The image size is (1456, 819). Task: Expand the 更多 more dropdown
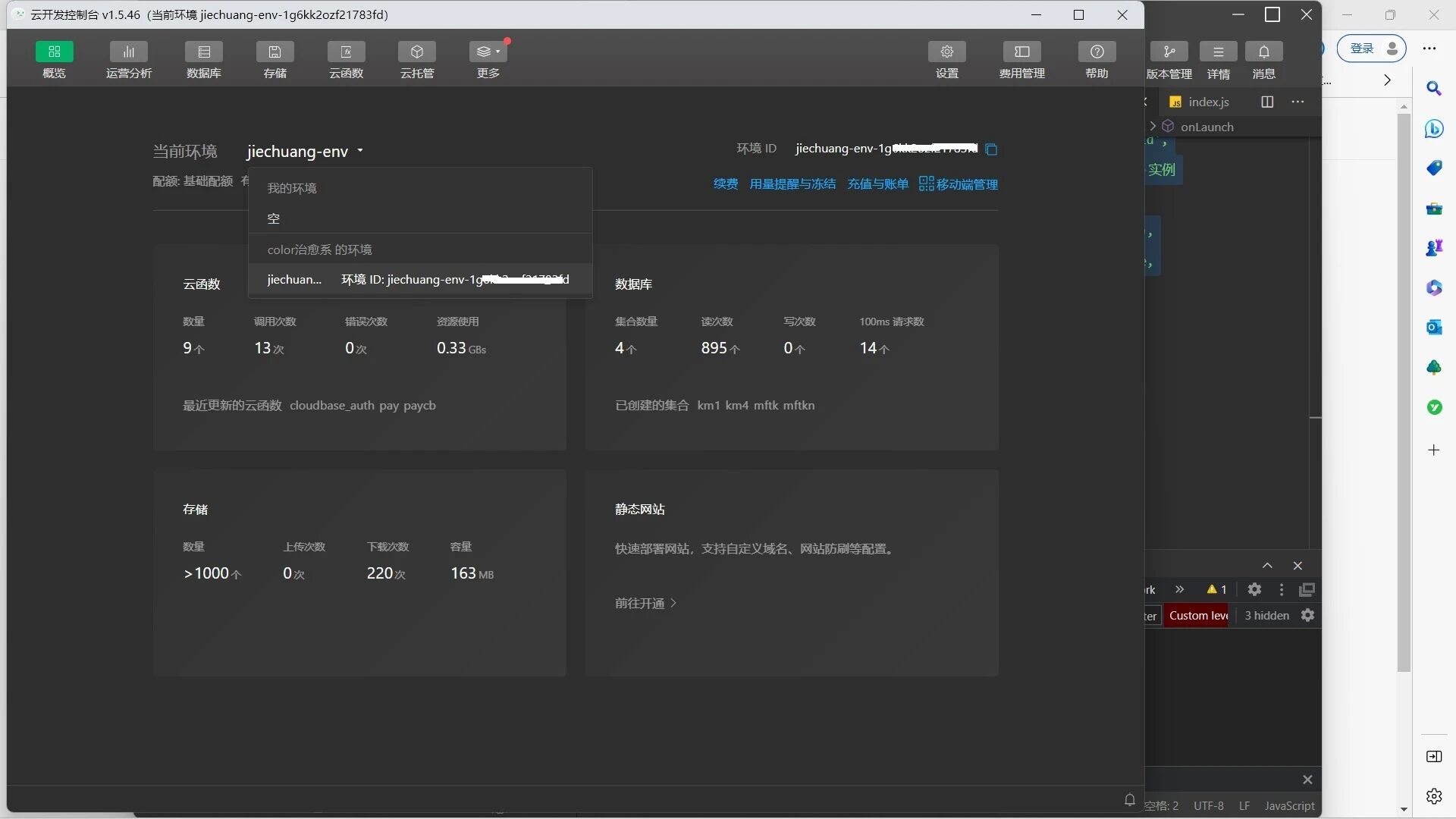point(488,52)
